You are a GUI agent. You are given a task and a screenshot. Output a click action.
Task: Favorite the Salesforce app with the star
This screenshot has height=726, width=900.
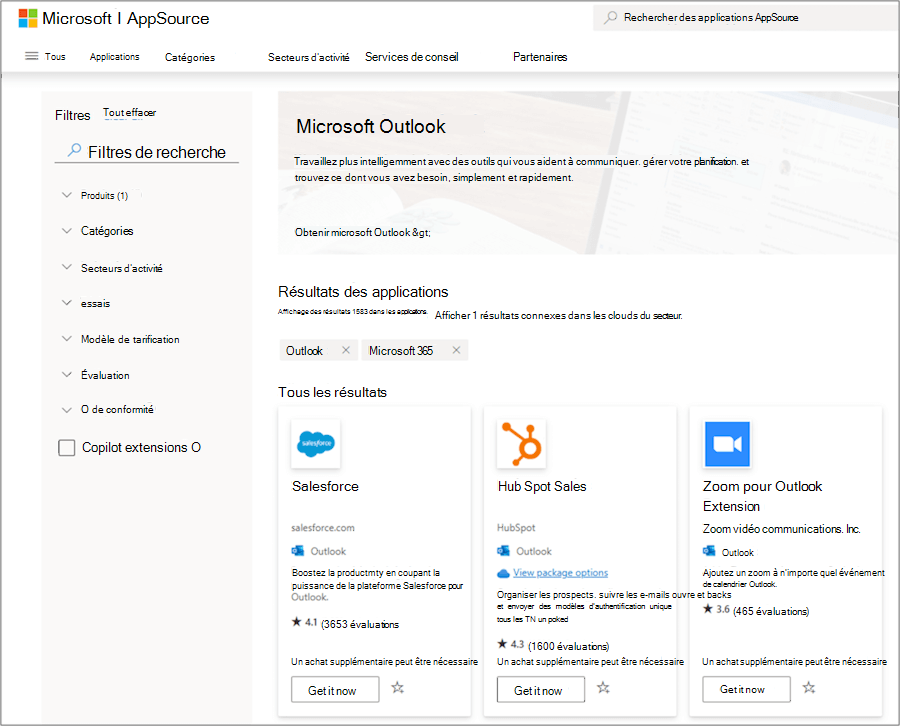pyautogui.click(x=398, y=688)
